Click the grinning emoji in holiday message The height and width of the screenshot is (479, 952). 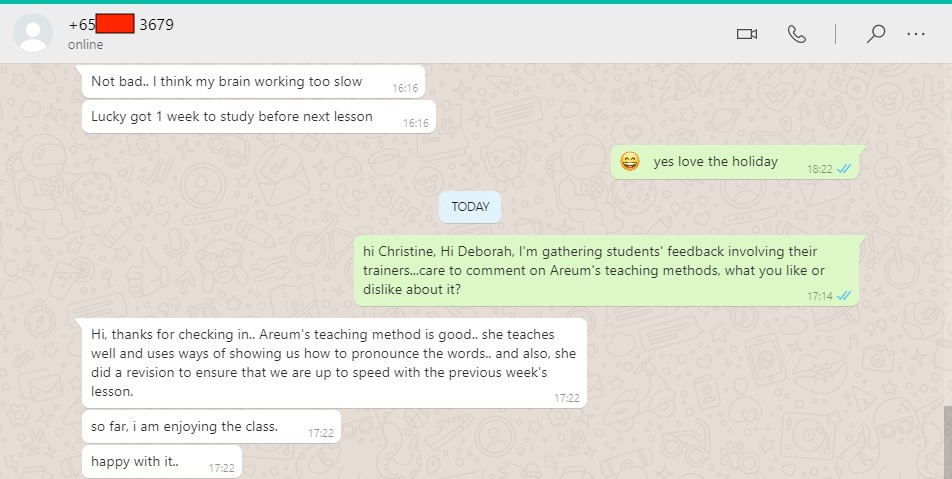point(630,161)
